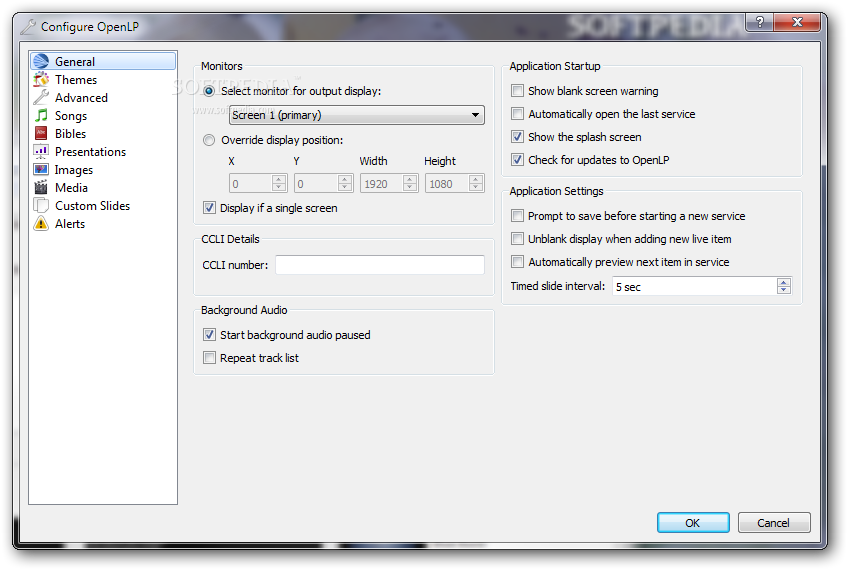
Task: Click the General globe icon in sidebar
Action: 41,61
